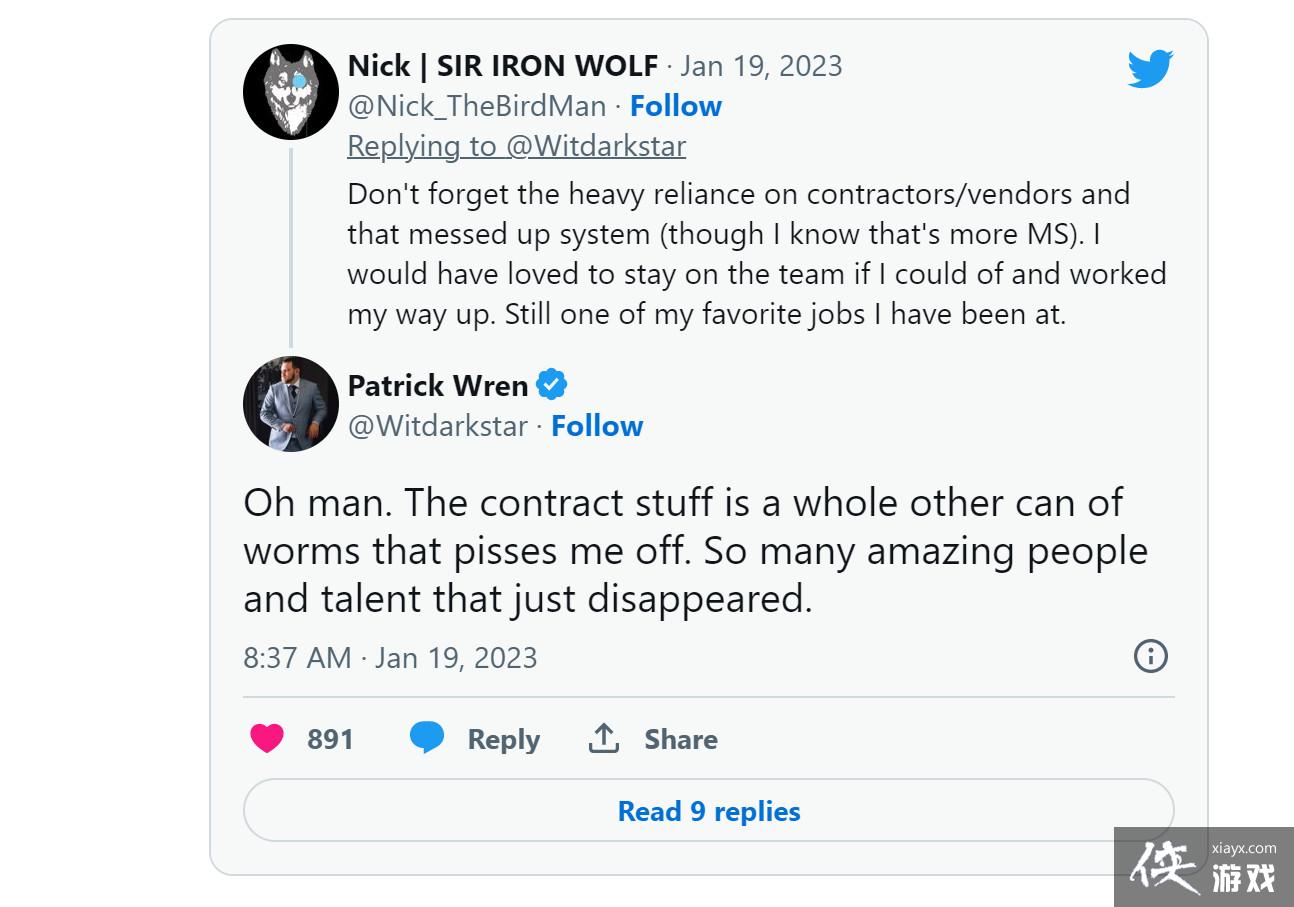The image size is (1294, 907).
Task: Click the Twitter bird logo
Action: [x=1150, y=69]
